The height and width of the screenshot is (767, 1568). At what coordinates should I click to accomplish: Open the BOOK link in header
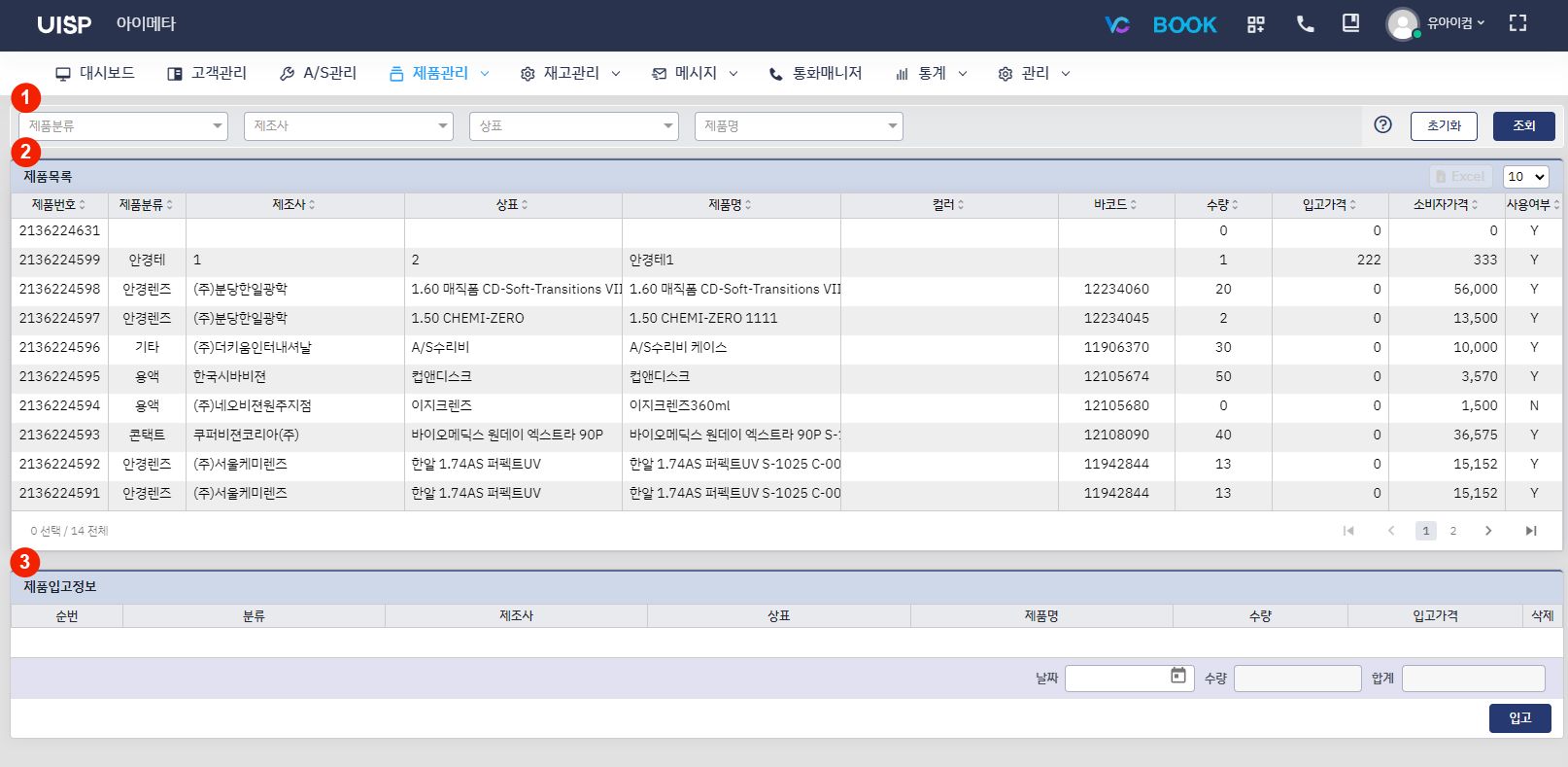[1184, 24]
